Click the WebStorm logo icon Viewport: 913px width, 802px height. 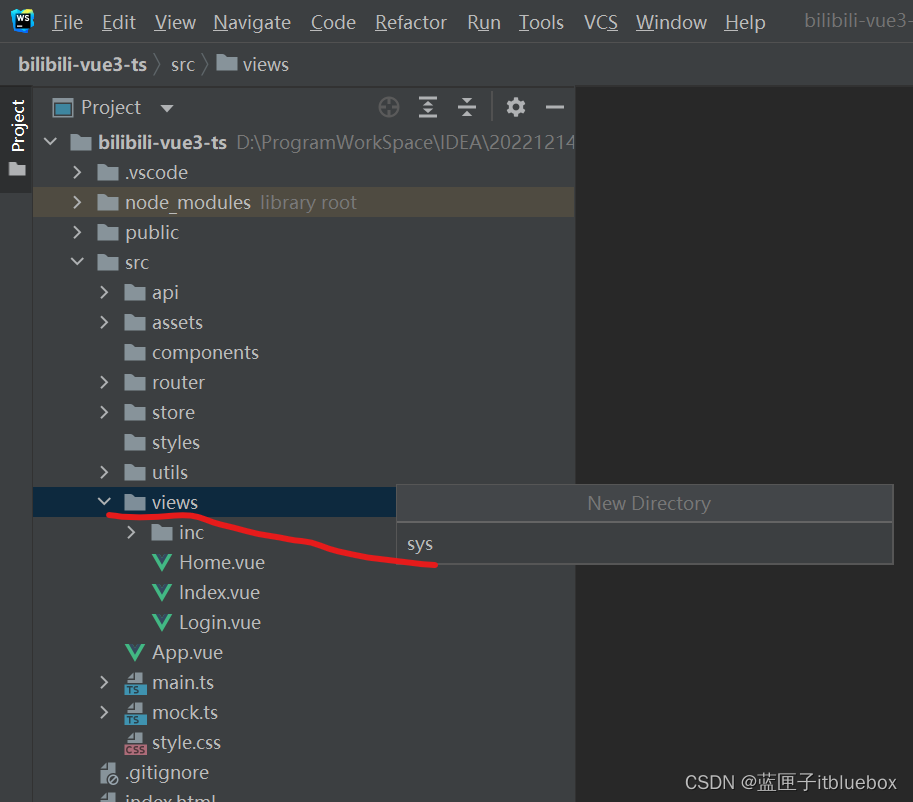pos(23,21)
